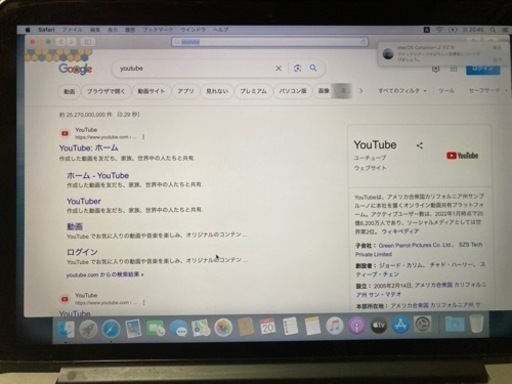Viewport: 512px width, 384px height.
Task: Click the blue ログイン button
Action: point(483,69)
